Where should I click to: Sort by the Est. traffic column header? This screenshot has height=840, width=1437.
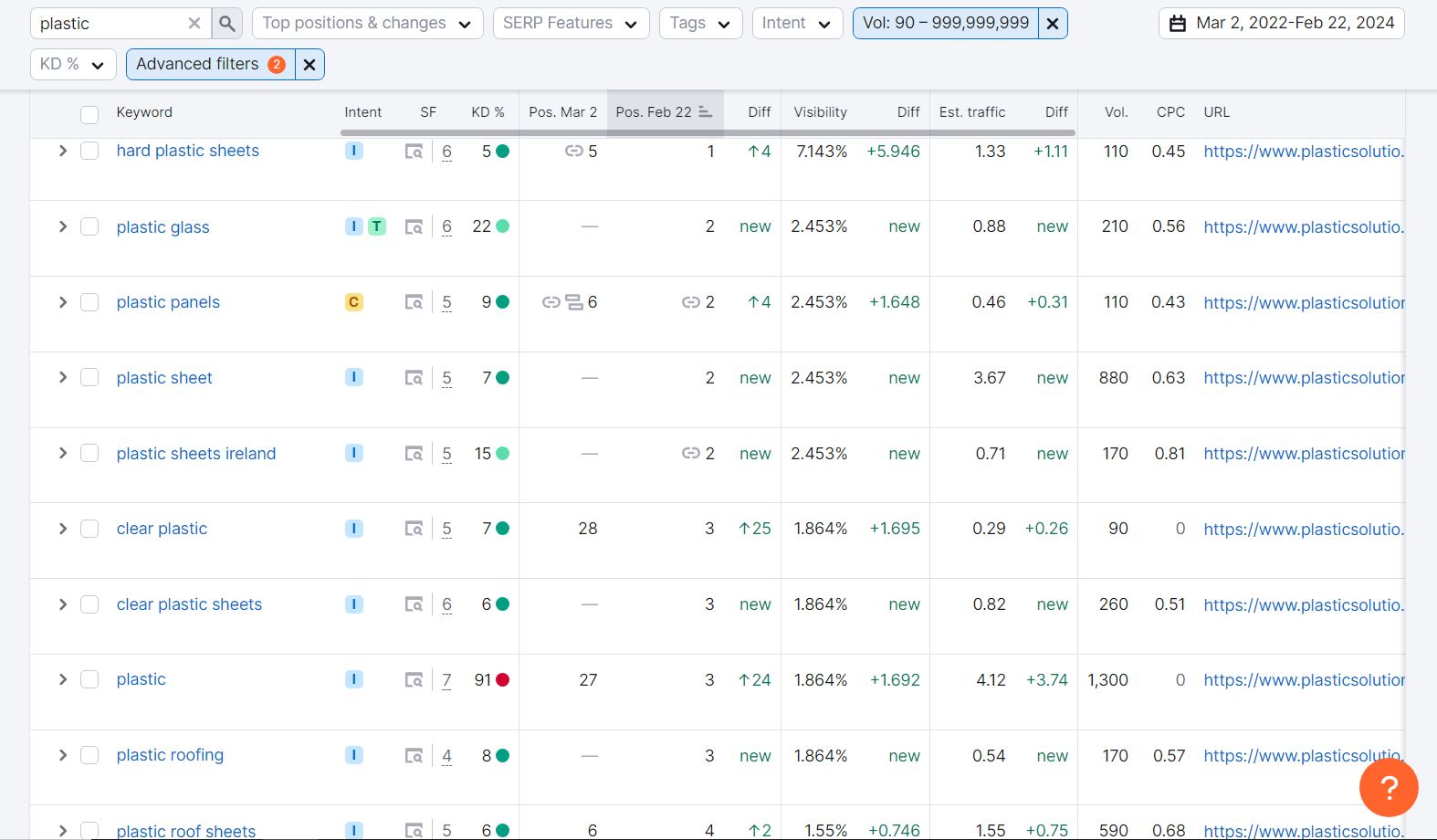[x=971, y=112]
